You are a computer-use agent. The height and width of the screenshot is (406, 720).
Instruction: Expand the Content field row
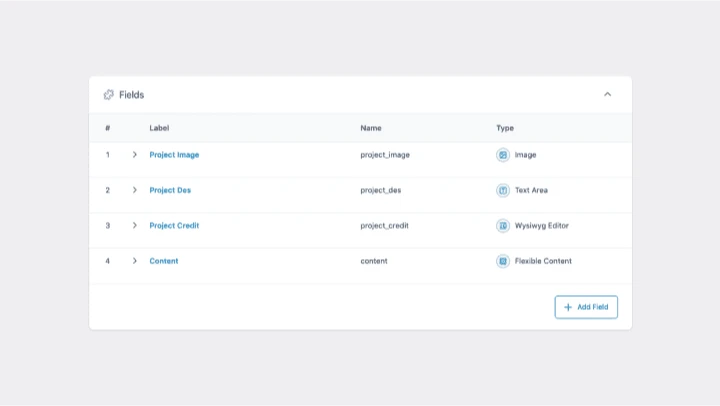[x=135, y=261]
